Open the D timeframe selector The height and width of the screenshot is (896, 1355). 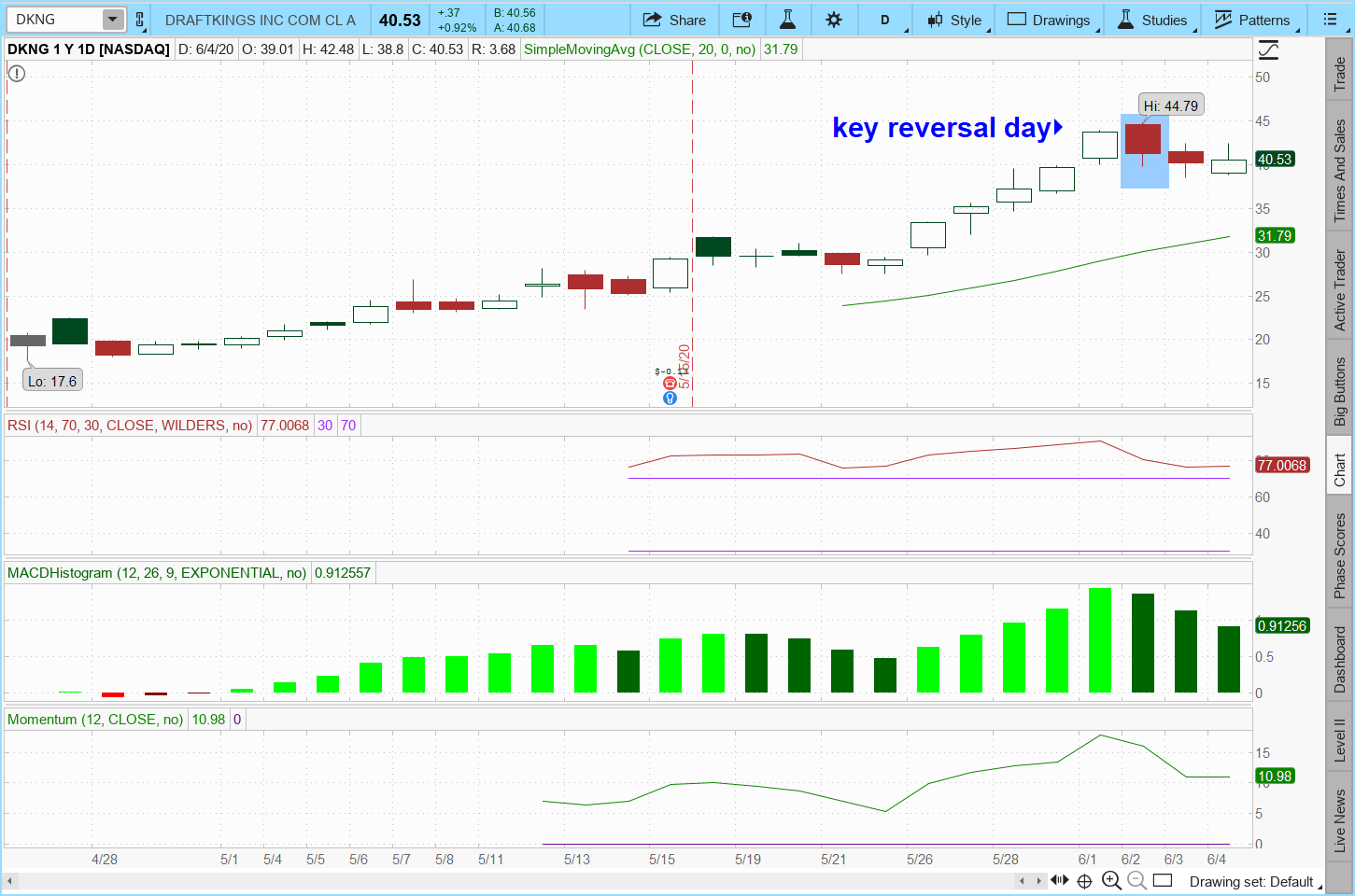[885, 20]
